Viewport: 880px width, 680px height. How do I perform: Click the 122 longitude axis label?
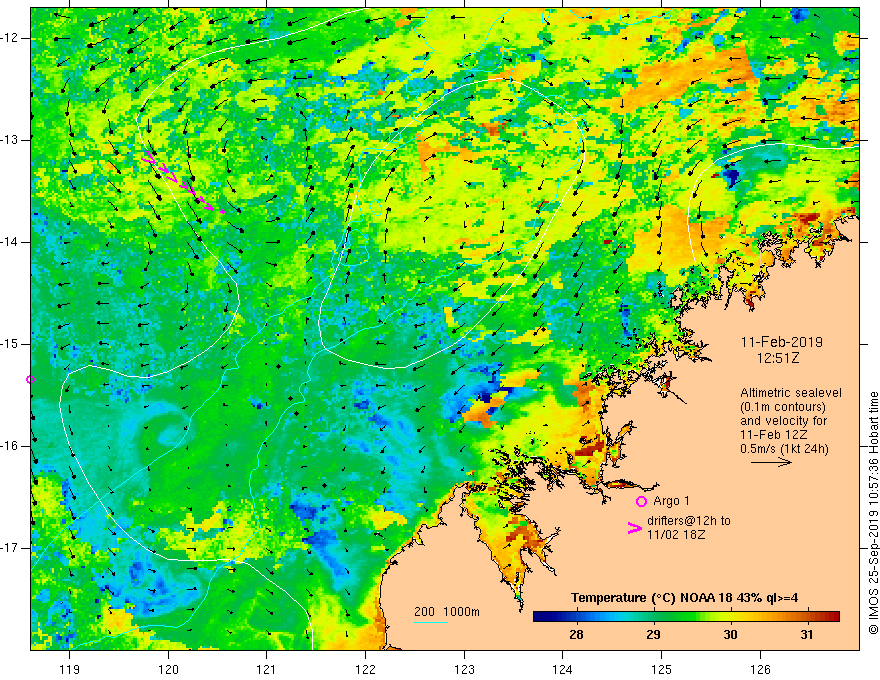point(365,670)
